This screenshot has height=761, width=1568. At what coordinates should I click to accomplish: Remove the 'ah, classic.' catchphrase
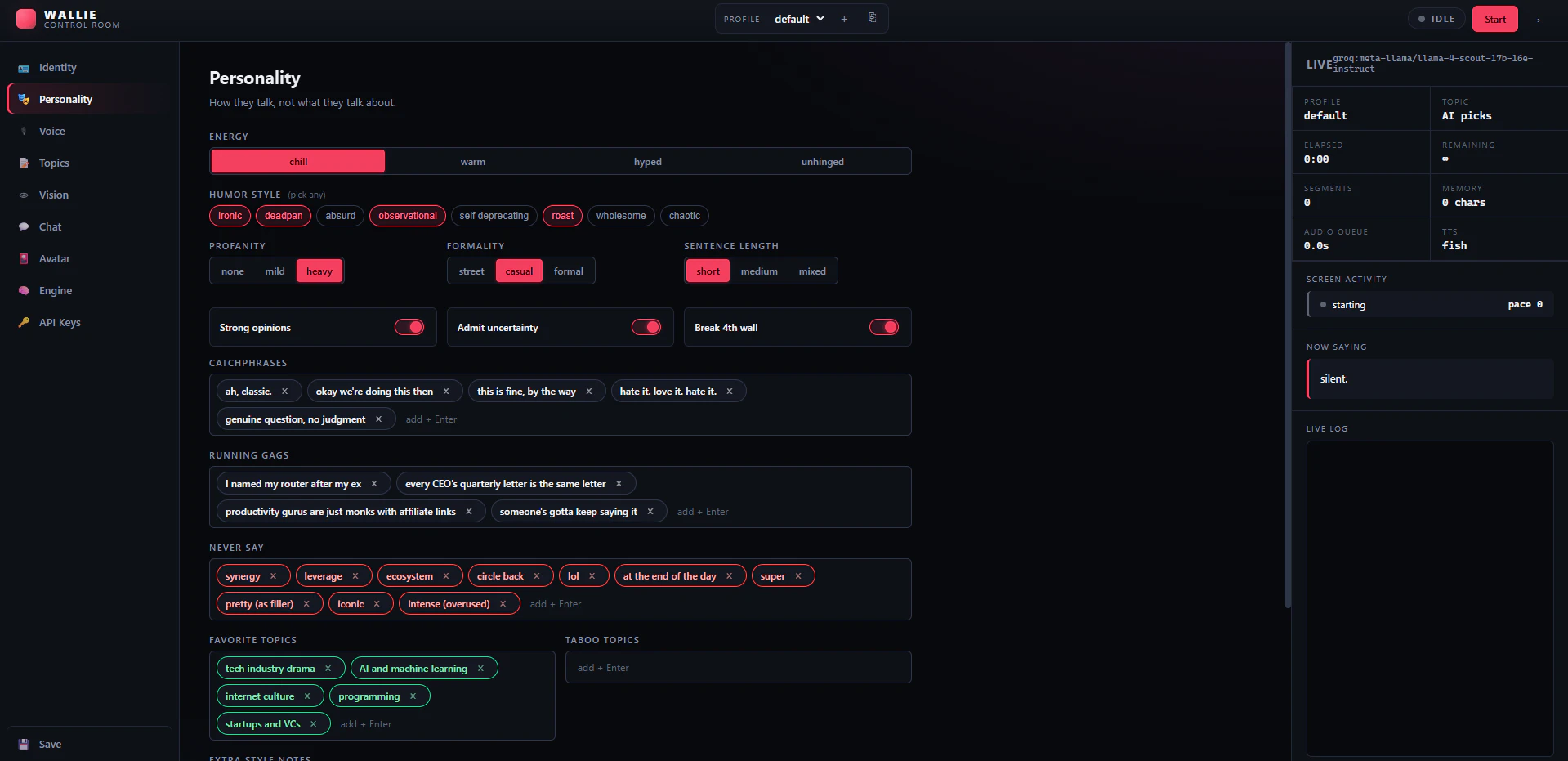284,392
